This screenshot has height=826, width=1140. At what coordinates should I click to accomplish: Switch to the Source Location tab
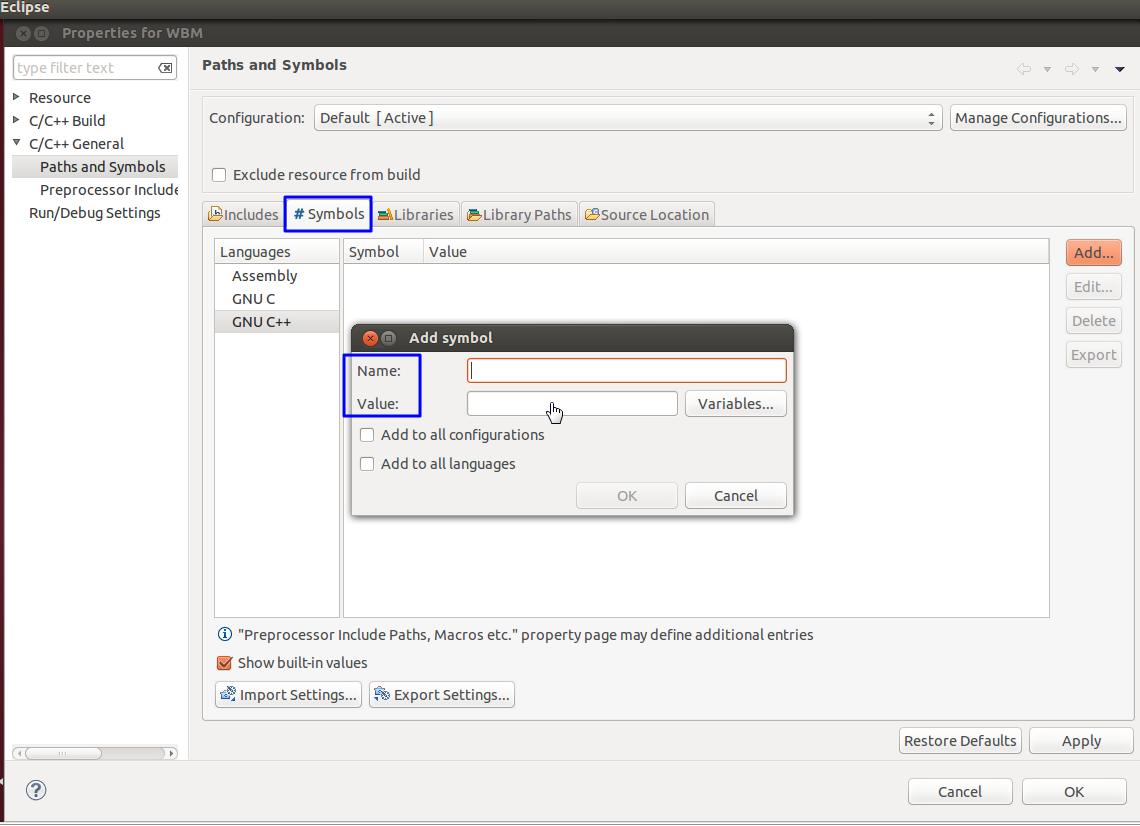tap(647, 214)
